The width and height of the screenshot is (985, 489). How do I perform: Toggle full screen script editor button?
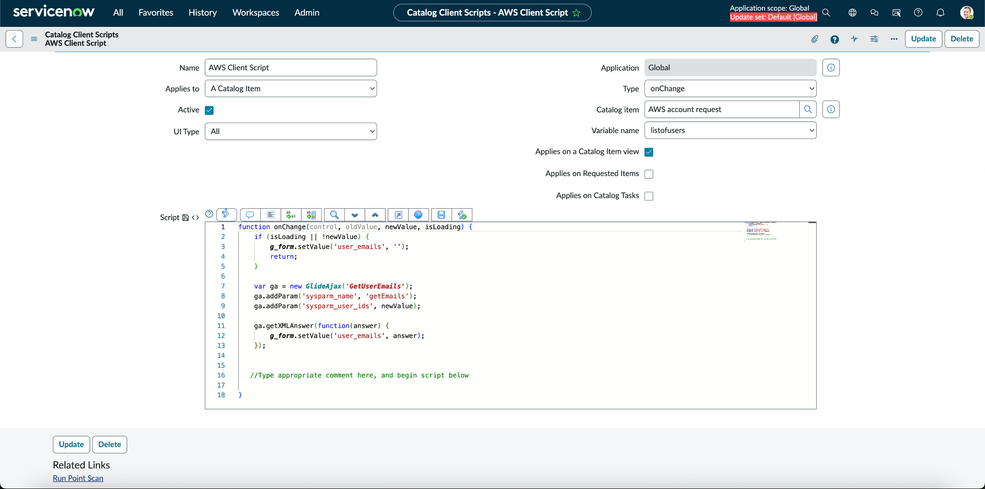click(398, 214)
